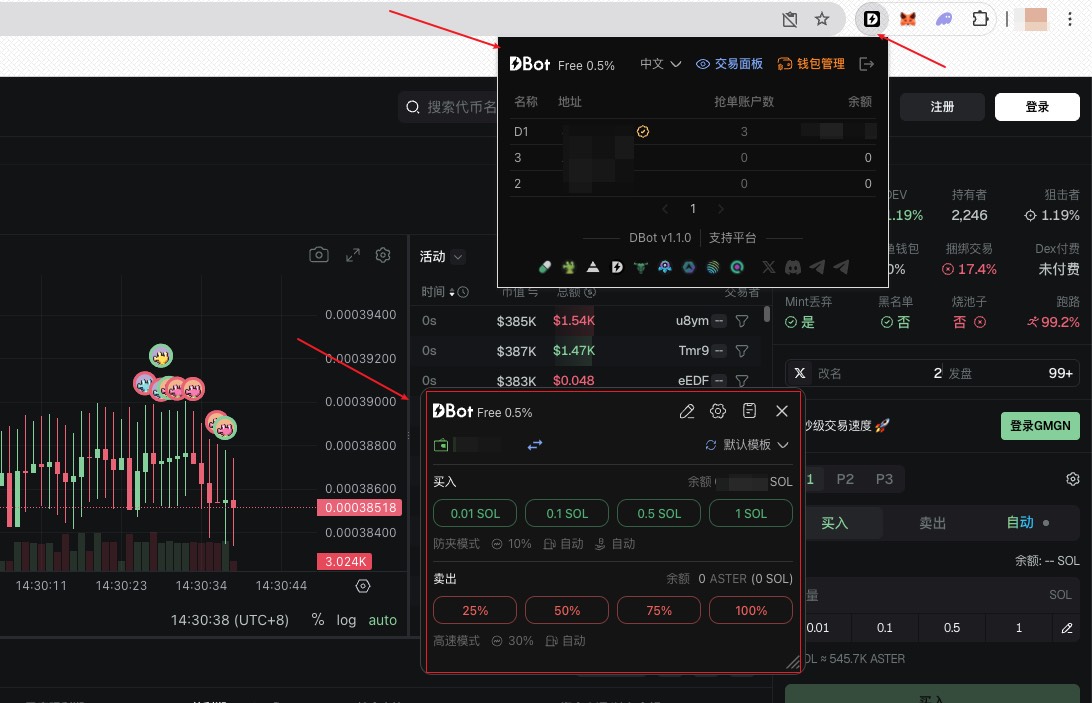Open the MetaMask fox extension
This screenshot has width=1092, height=703.
[x=908, y=18]
